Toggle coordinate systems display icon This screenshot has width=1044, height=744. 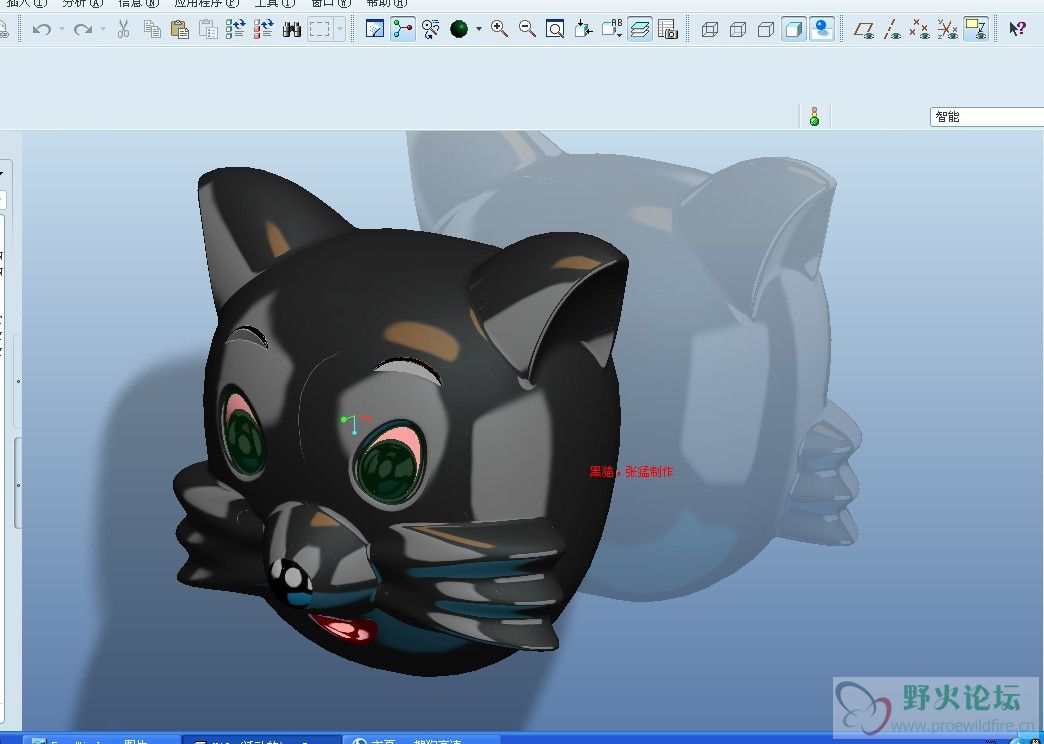[x=948, y=29]
